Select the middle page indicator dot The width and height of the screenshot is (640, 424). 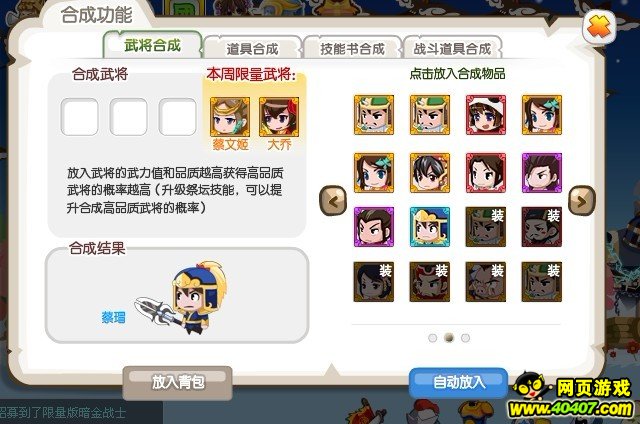tap(449, 338)
